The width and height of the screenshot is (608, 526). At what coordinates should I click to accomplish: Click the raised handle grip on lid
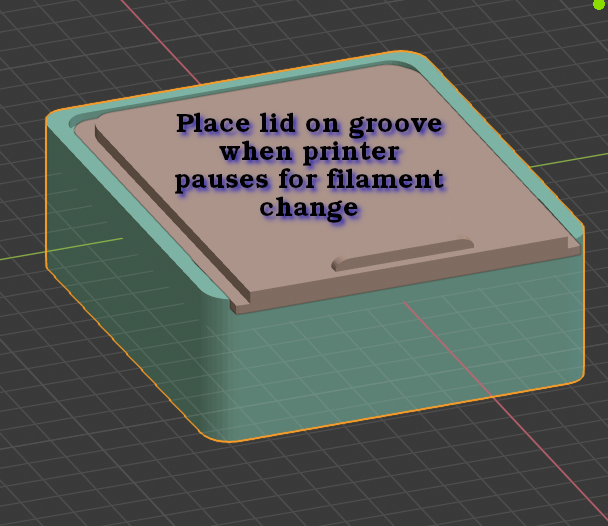pos(402,254)
